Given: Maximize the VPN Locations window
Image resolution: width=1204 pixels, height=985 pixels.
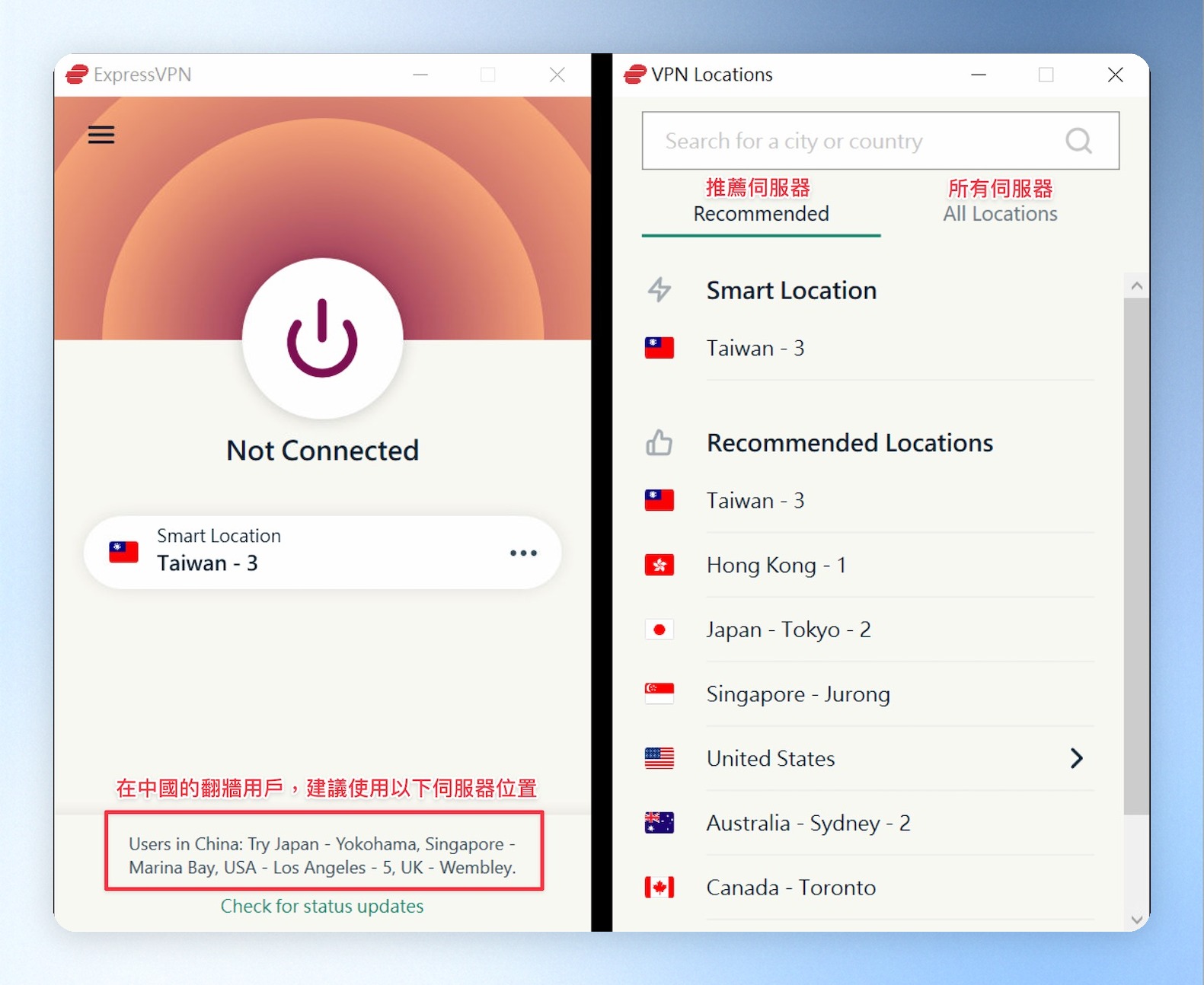Looking at the screenshot, I should tap(1046, 75).
